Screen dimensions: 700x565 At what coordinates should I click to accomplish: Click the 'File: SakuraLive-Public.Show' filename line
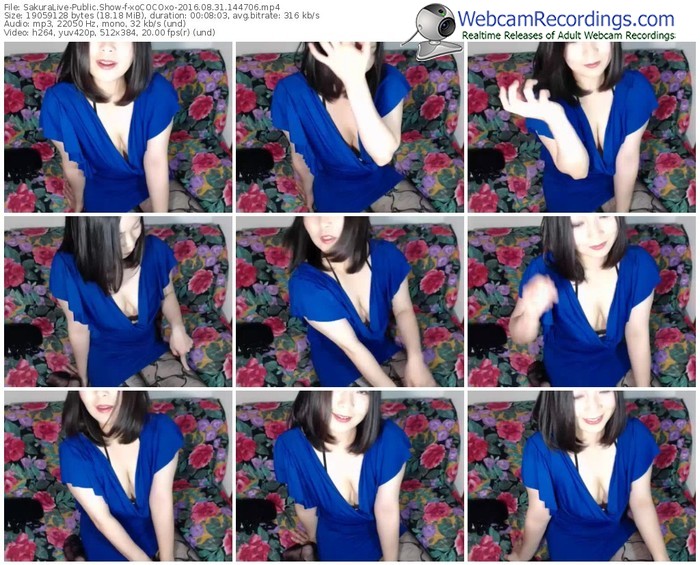[142, 7]
